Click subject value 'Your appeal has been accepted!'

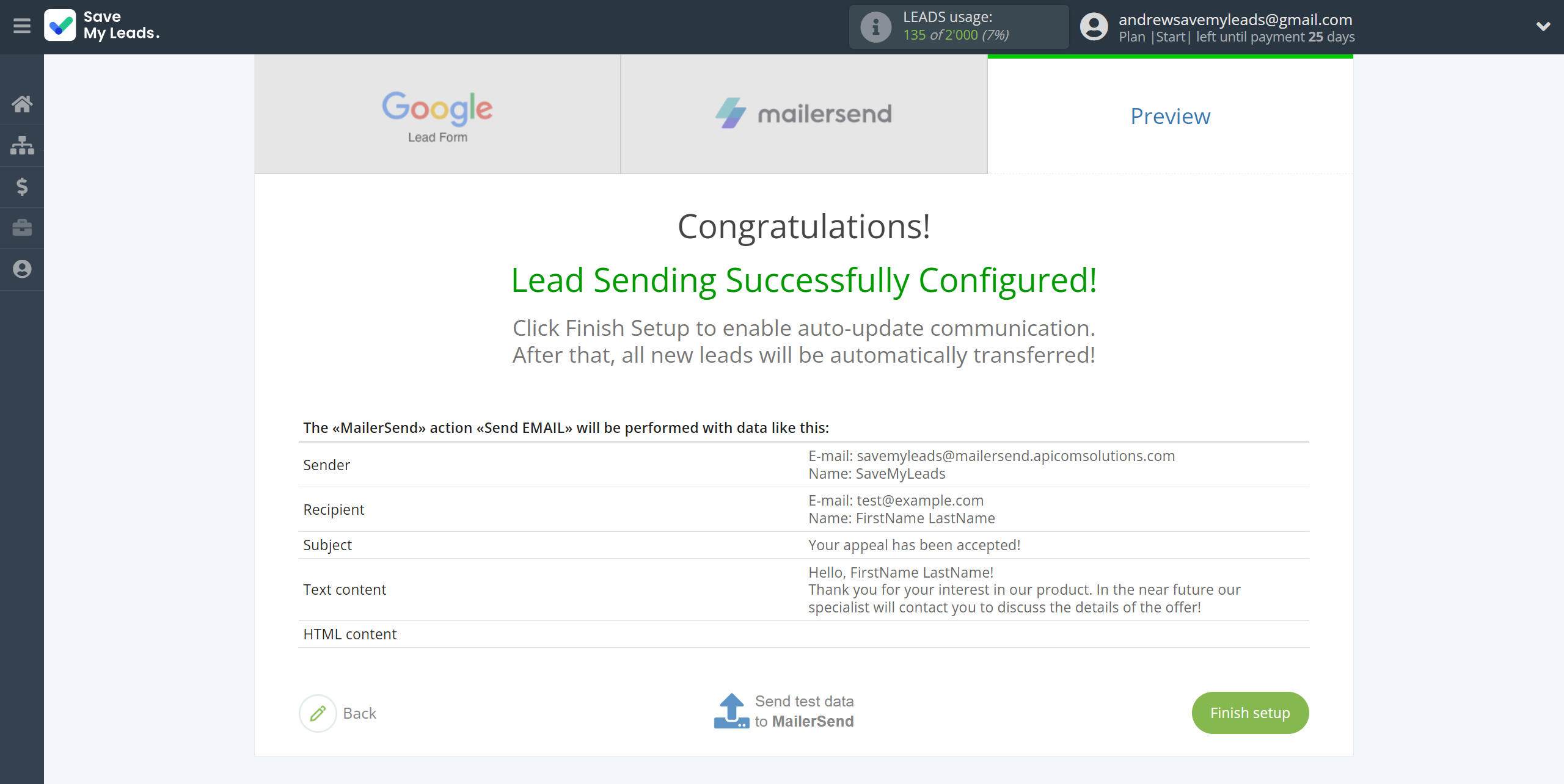click(915, 545)
